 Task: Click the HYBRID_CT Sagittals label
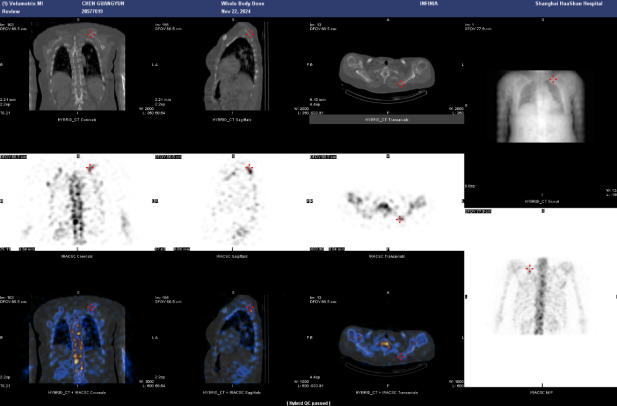tap(232, 119)
